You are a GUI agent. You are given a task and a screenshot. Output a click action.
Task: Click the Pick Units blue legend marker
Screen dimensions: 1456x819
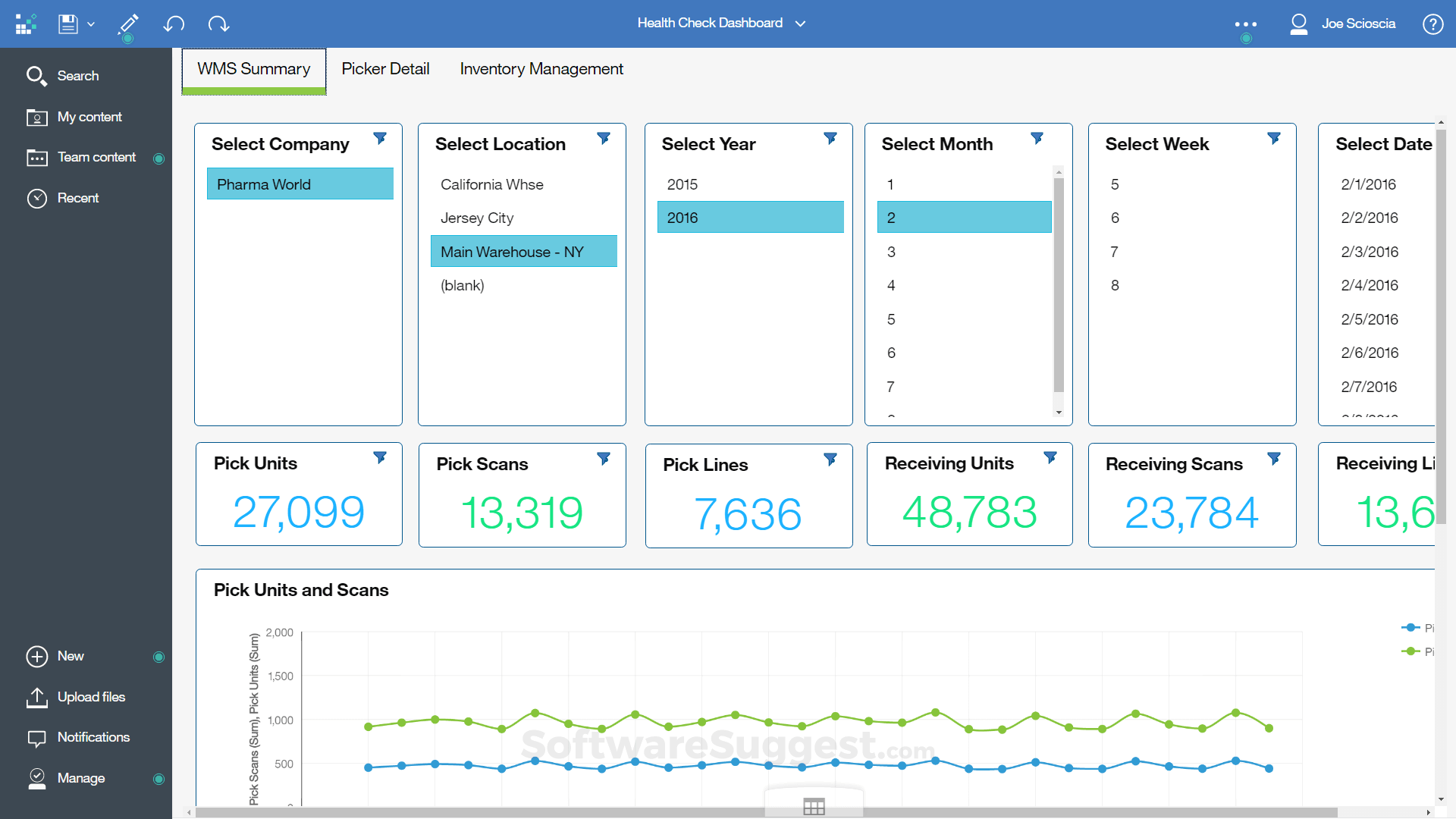click(x=1410, y=627)
